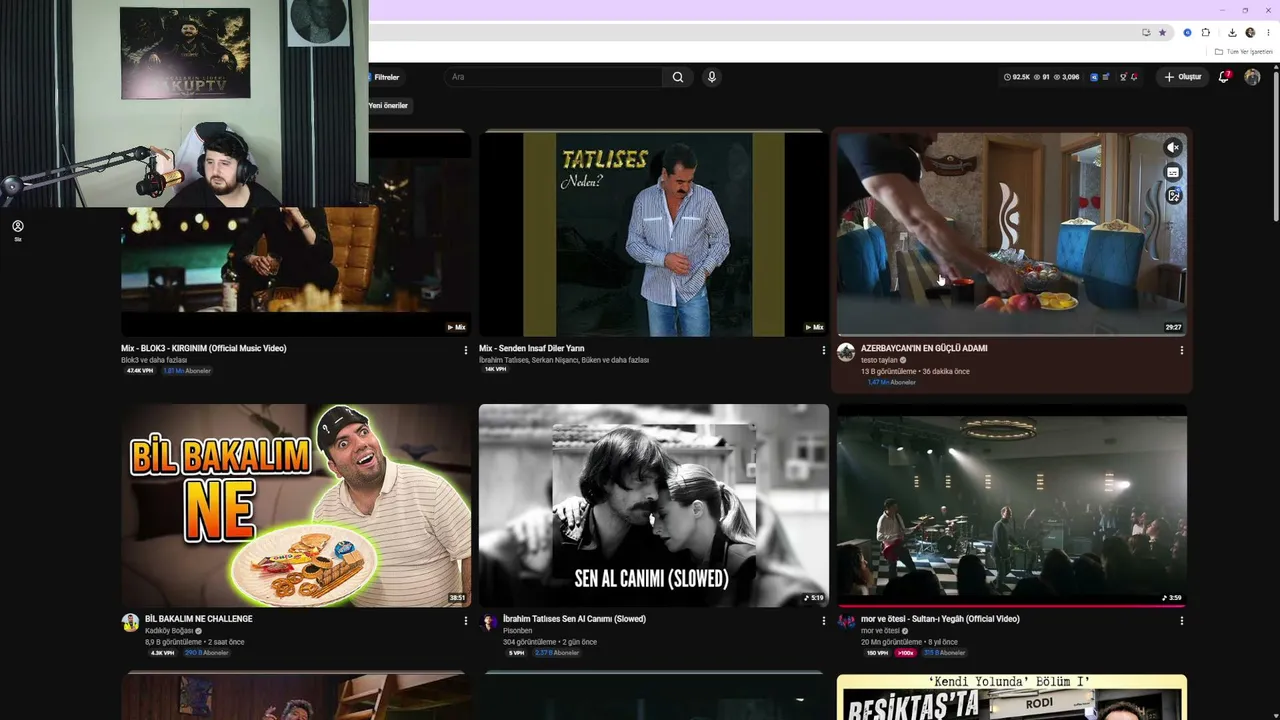1280x720 pixels.
Task: Click the calendar icon in YouTube header stats
Action: [x=1107, y=77]
